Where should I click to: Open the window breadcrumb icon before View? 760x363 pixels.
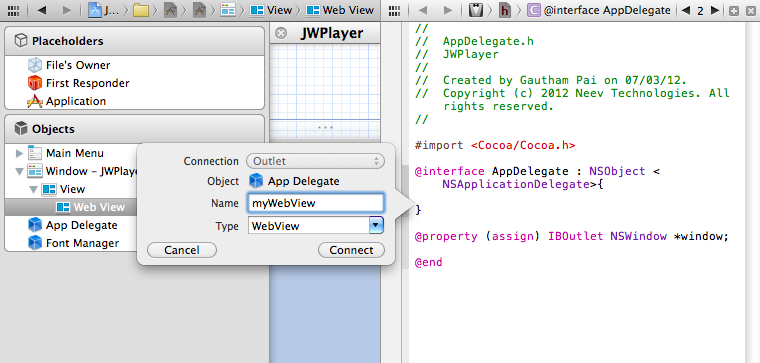pos(228,10)
